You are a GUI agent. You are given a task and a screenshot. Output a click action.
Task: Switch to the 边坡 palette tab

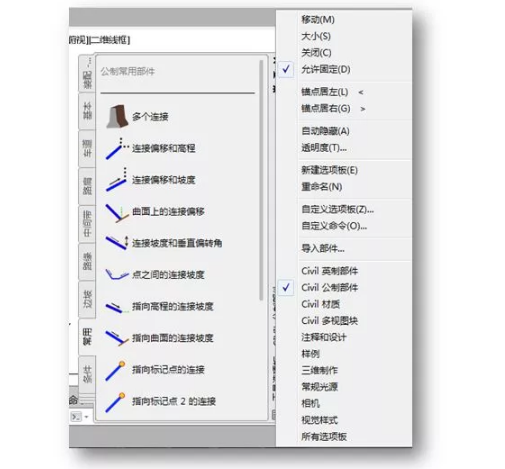coord(87,299)
